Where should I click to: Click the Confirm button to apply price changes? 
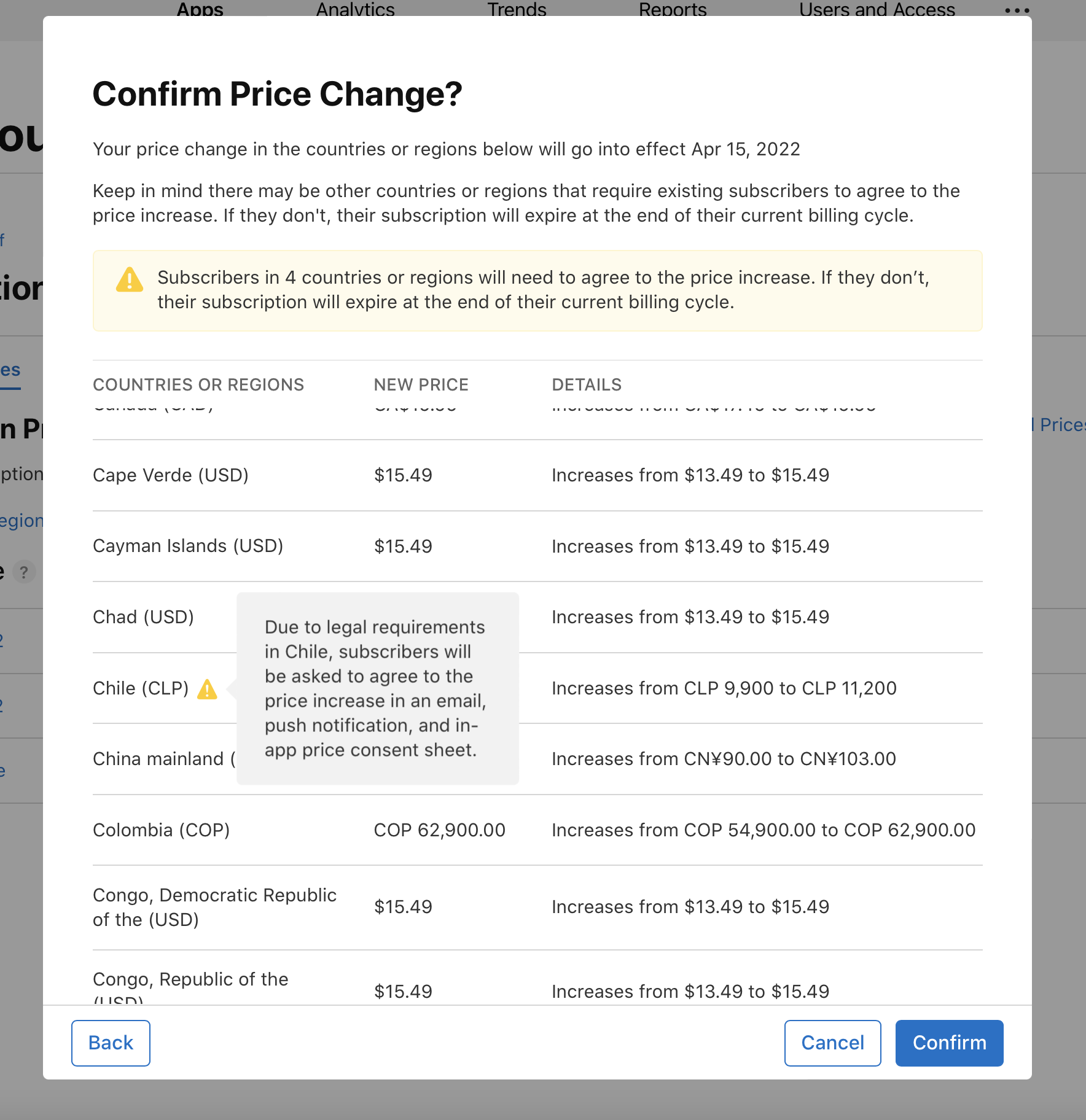[949, 1043]
